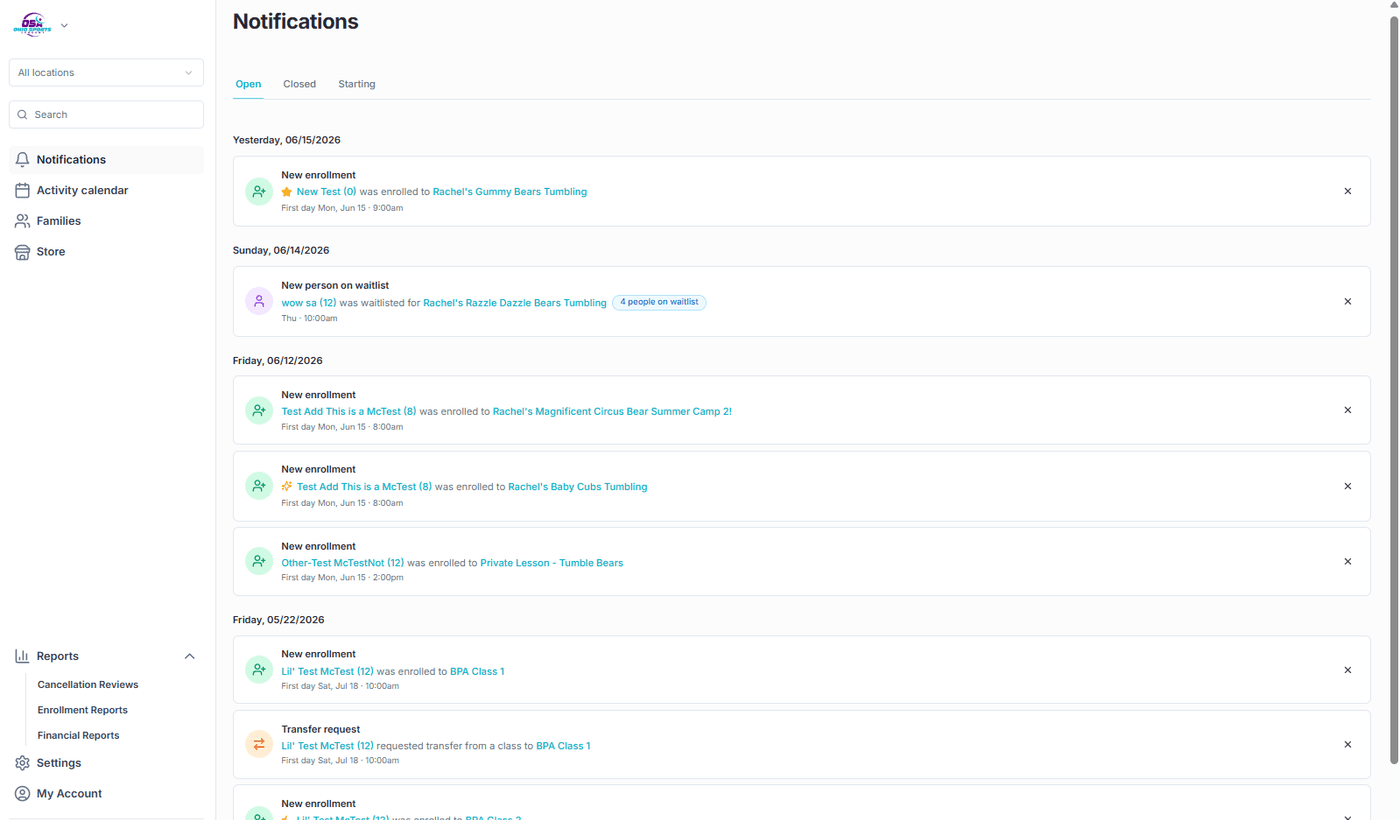
Task: Open New Test (0) student link
Action: (x=326, y=192)
